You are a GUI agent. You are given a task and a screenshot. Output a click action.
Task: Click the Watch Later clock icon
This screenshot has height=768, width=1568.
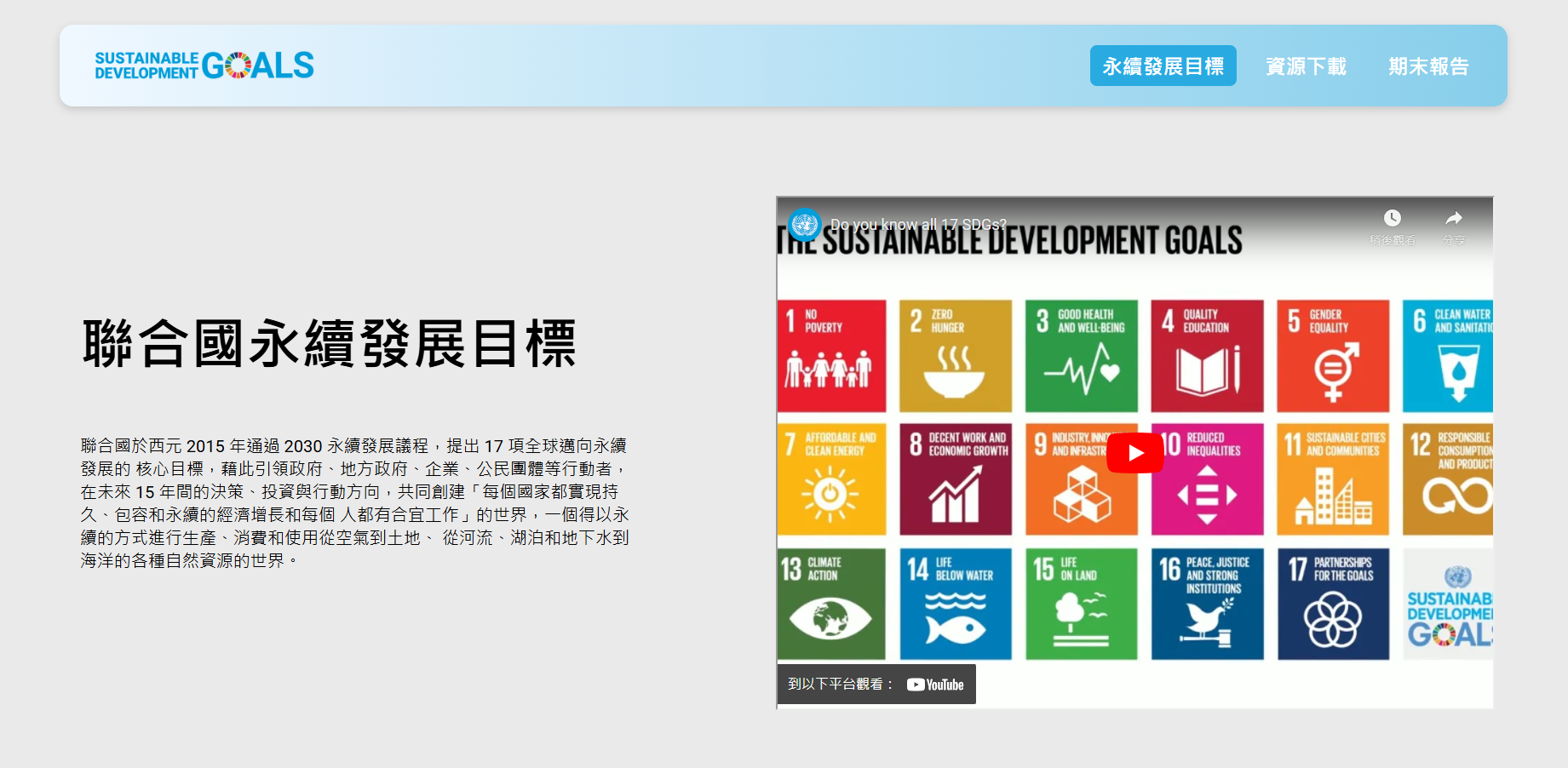click(x=1393, y=219)
